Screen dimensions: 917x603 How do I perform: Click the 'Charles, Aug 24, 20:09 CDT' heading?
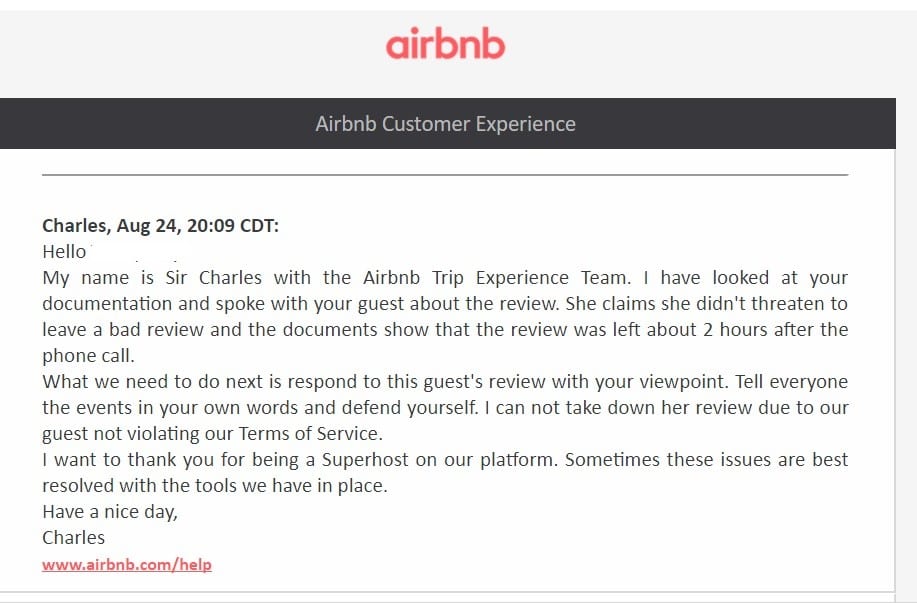[x=160, y=226]
